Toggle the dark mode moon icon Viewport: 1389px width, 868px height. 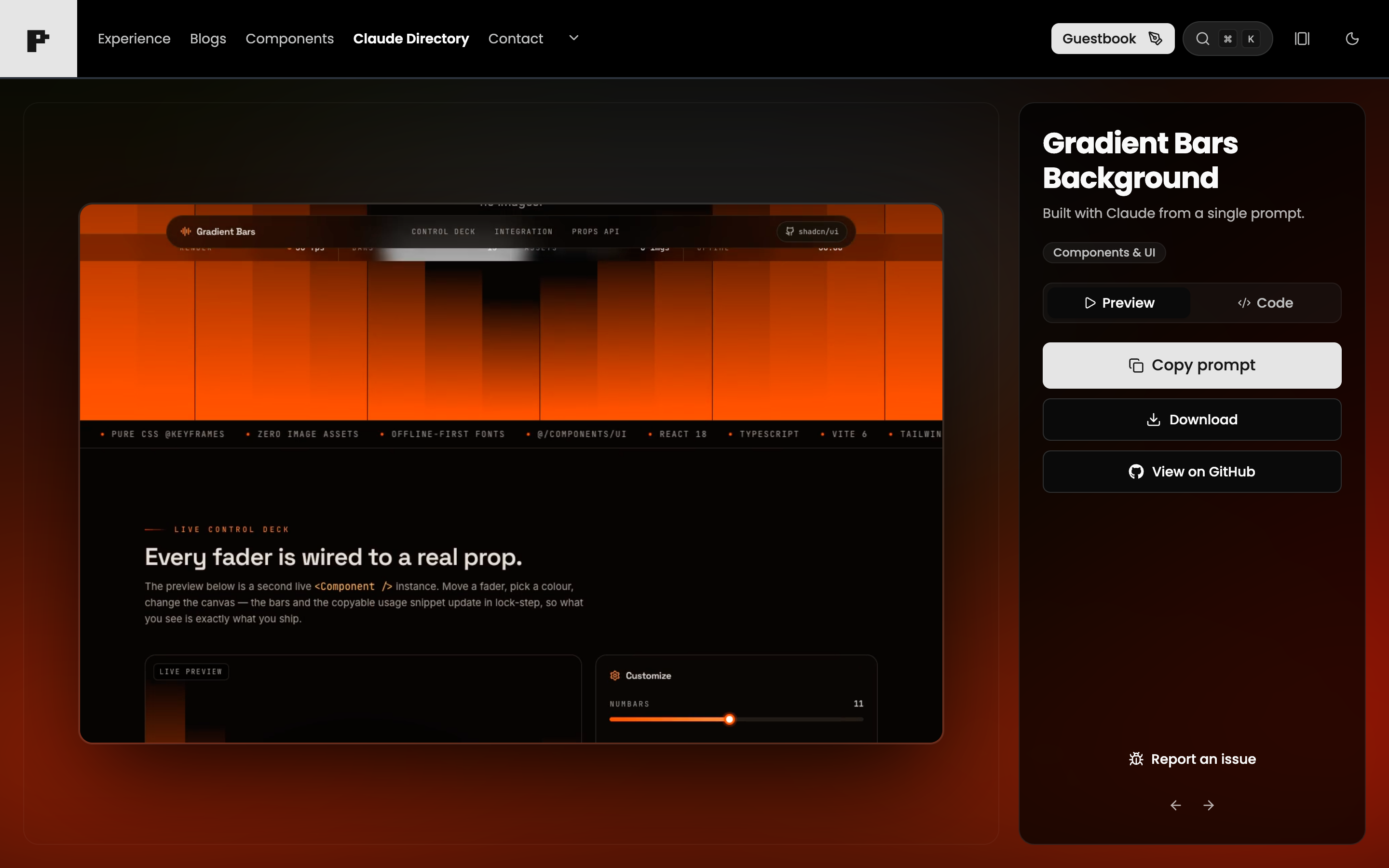(x=1352, y=39)
